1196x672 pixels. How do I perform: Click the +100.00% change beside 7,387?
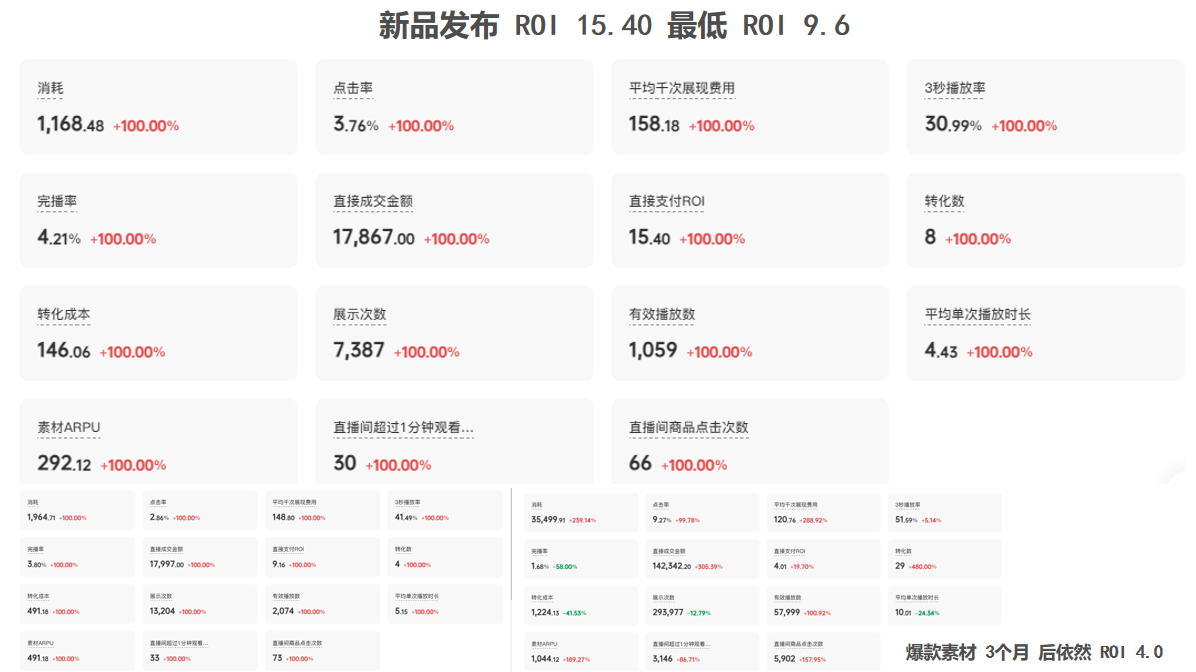tap(426, 352)
